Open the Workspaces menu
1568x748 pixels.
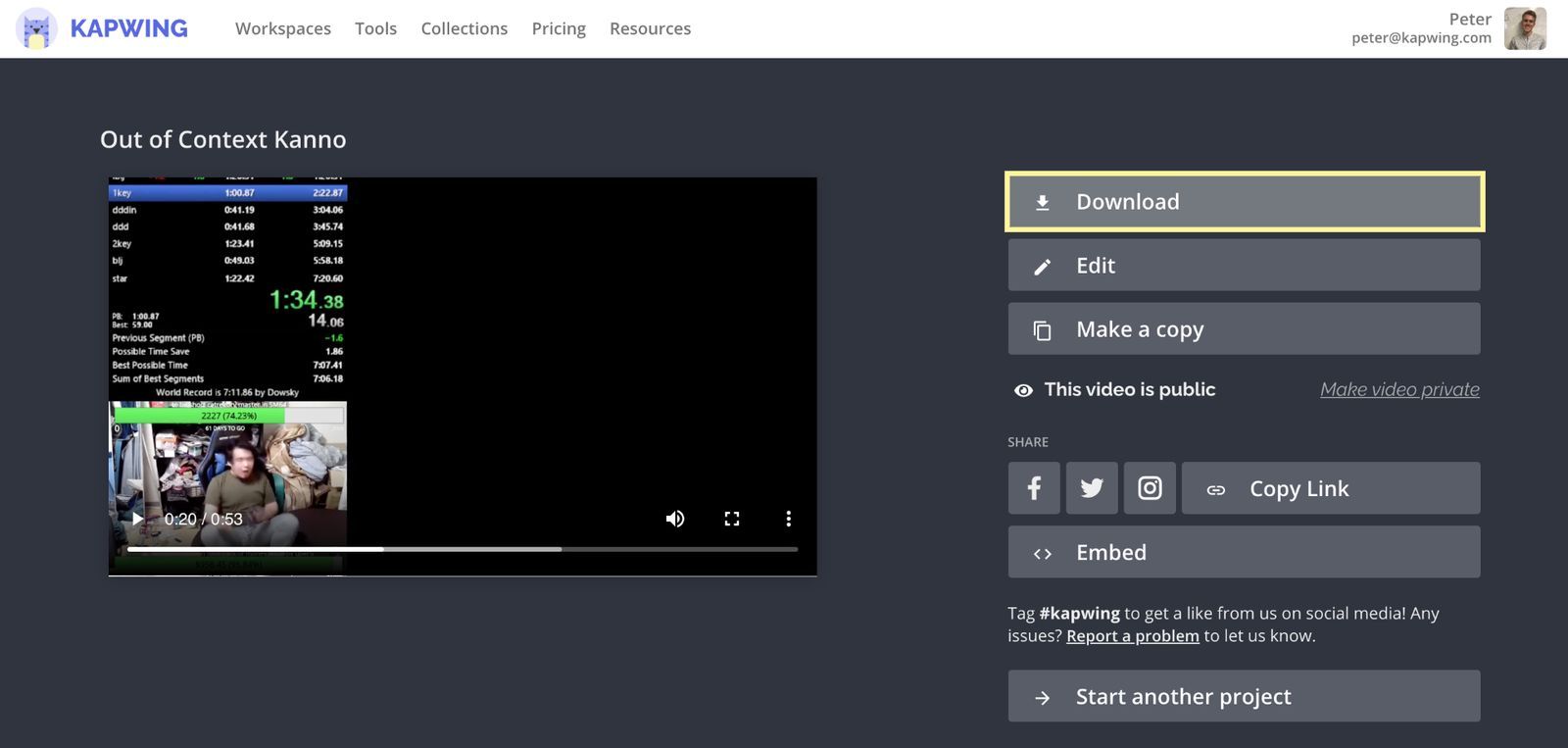coord(283,28)
